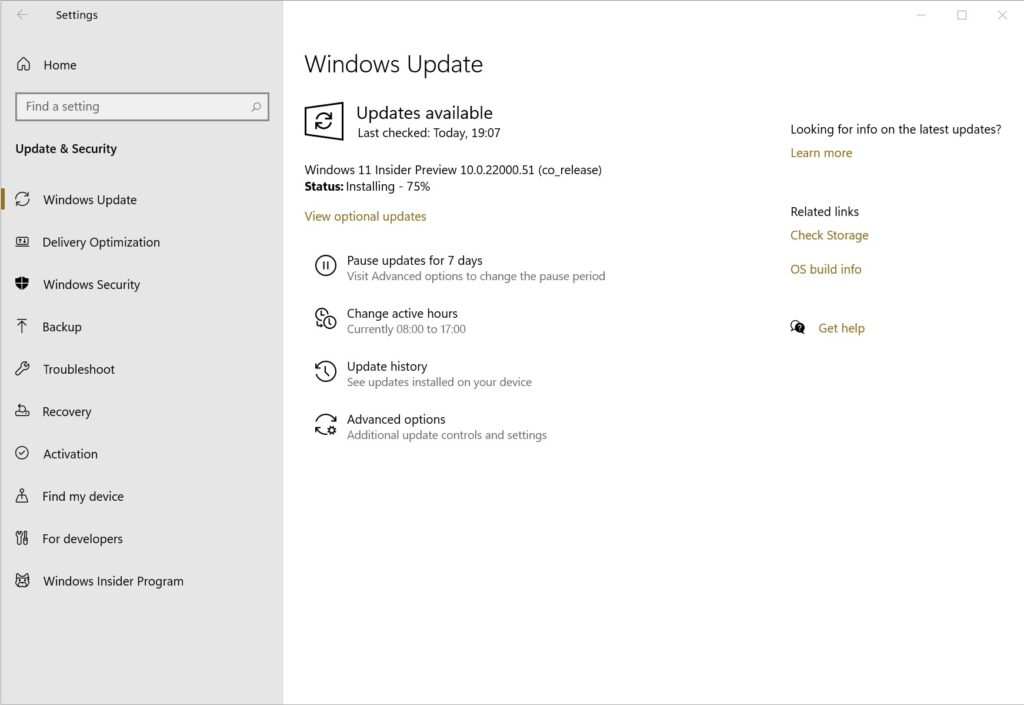This screenshot has height=705, width=1024.
Task: Click the View optional updates link
Action: tap(365, 217)
